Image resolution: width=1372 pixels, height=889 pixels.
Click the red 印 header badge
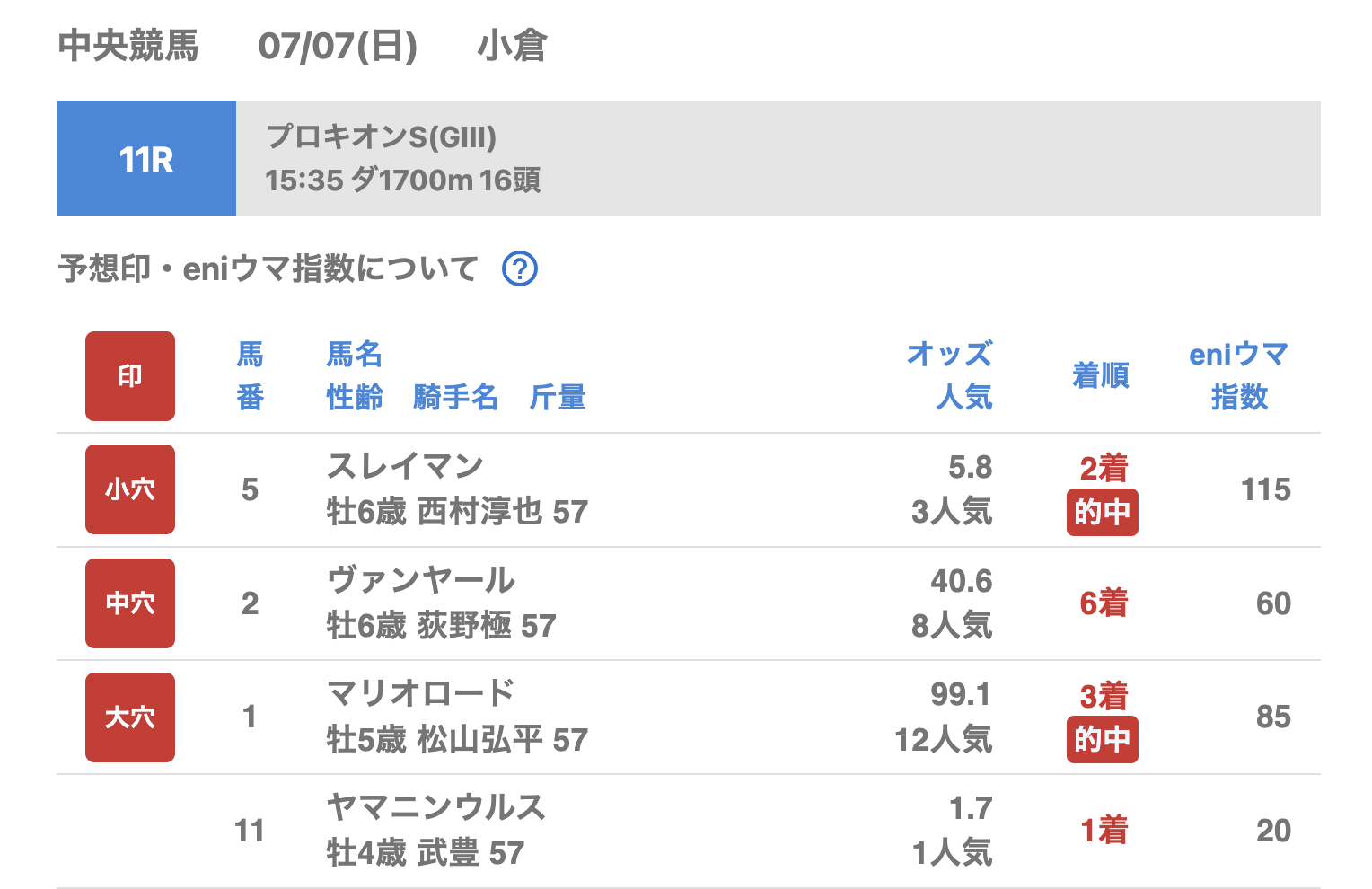tap(130, 376)
